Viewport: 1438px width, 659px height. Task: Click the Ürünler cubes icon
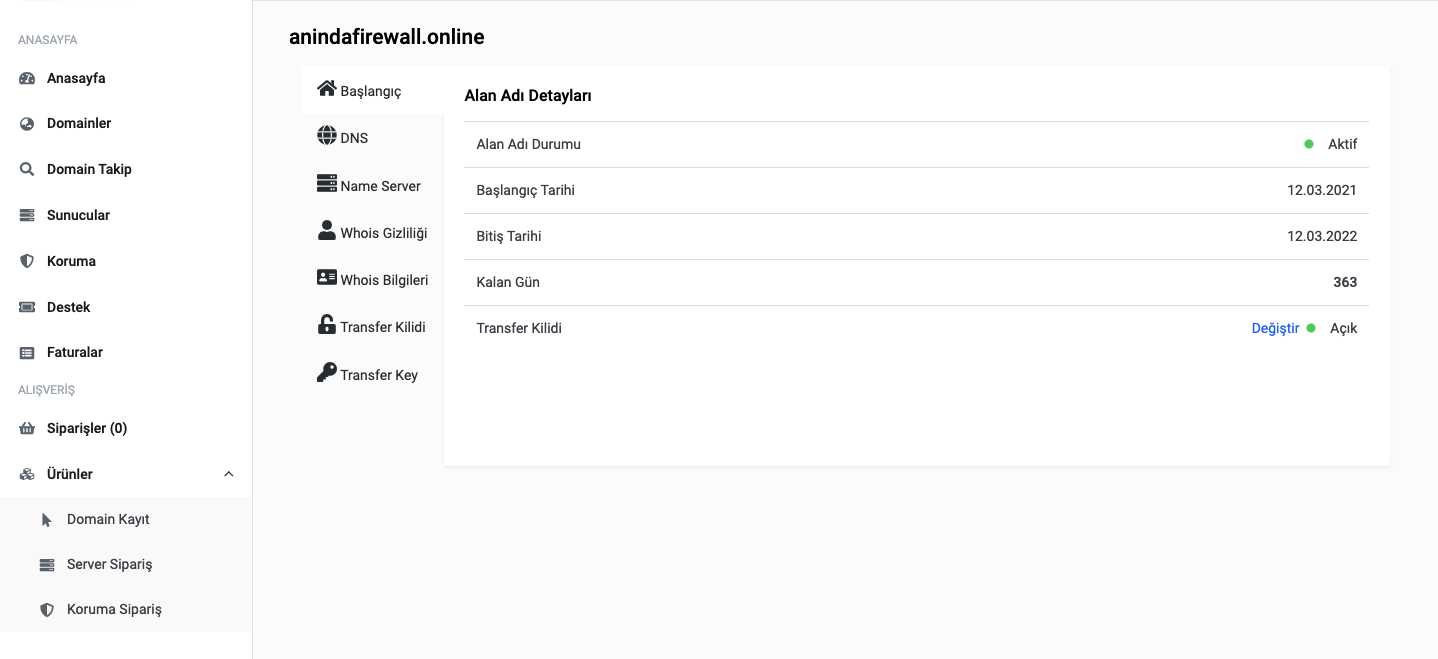(27, 474)
